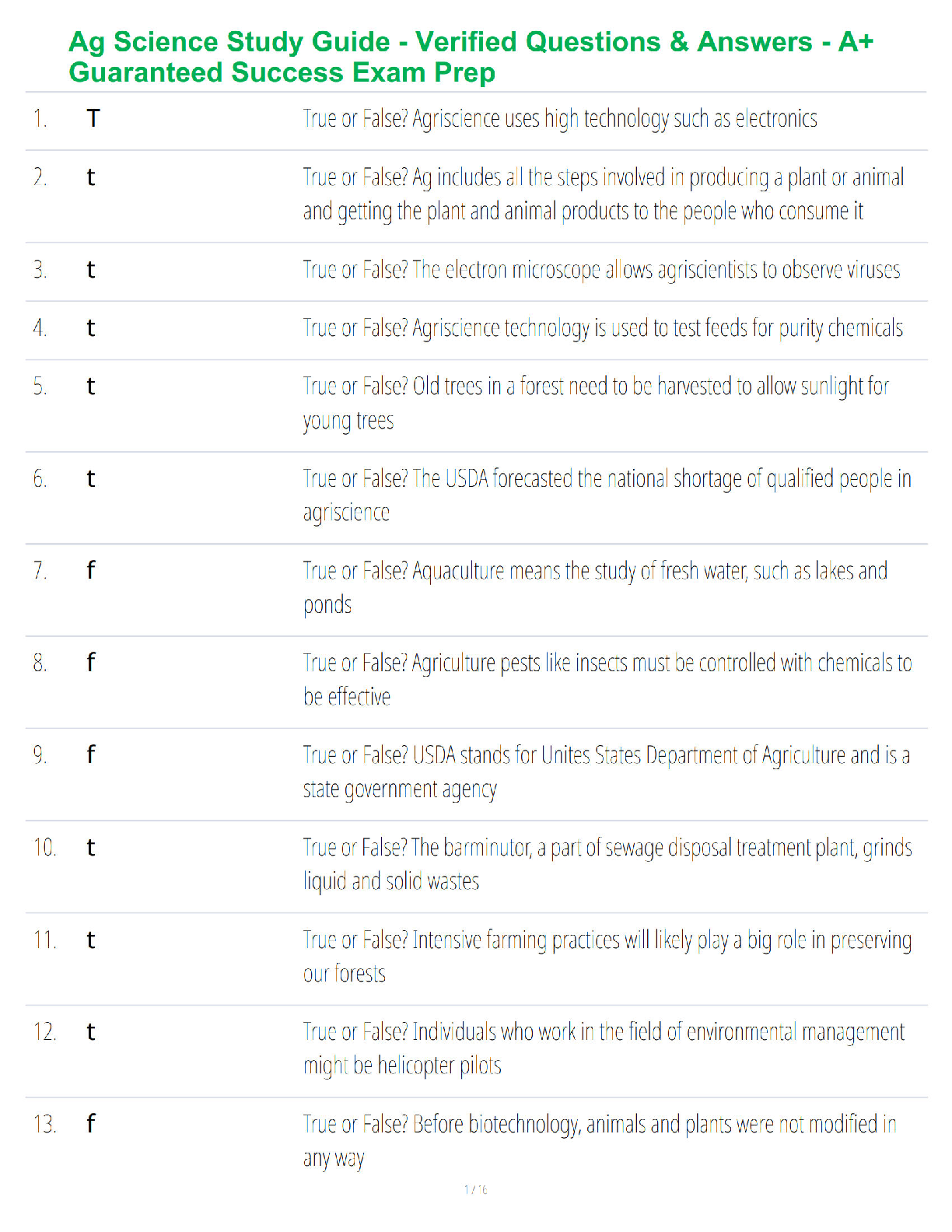The height and width of the screenshot is (1232, 952).
Task: Select question 2 text about Ag steps
Action: pyautogui.click(x=604, y=194)
